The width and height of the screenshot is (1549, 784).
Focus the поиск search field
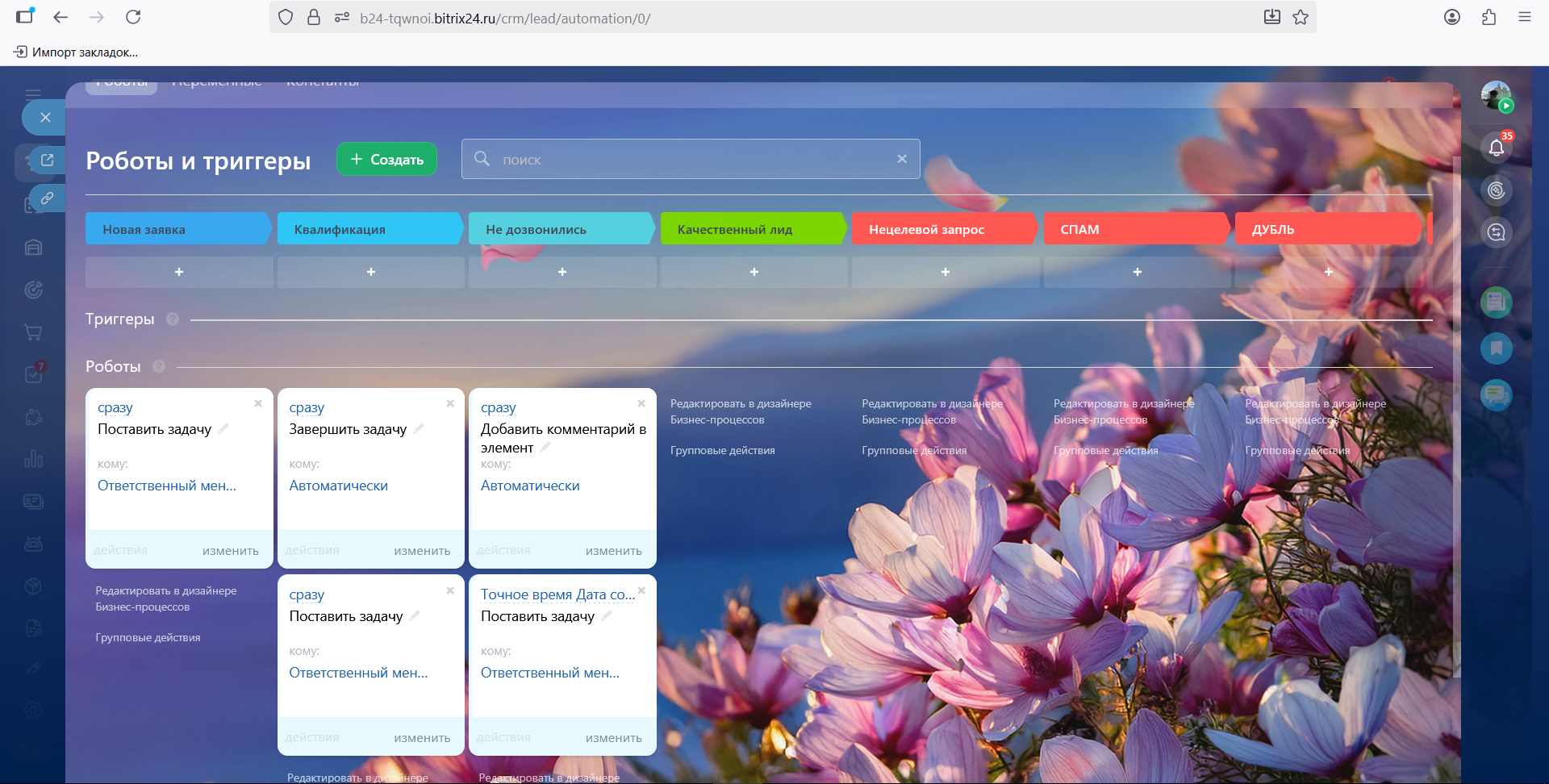691,159
